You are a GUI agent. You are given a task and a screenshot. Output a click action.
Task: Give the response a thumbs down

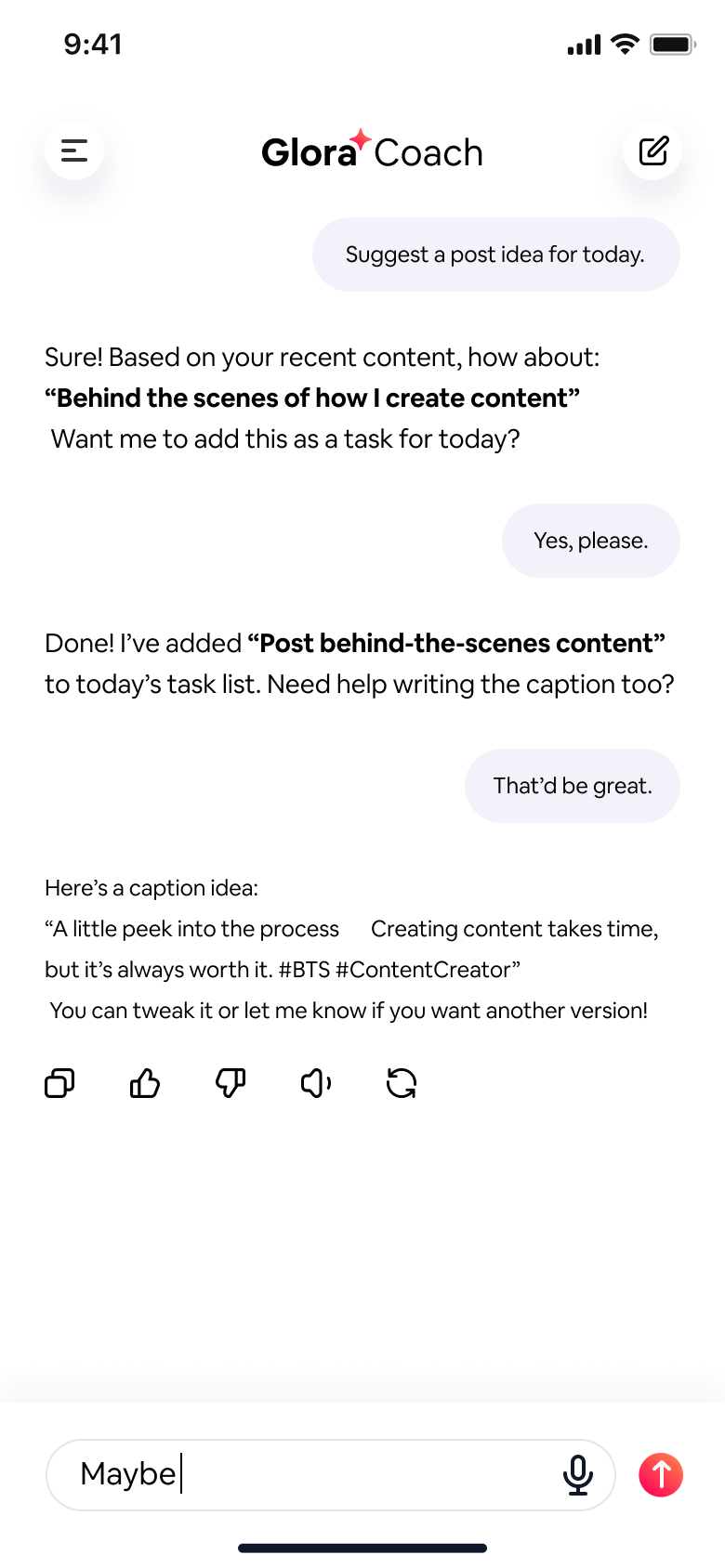click(x=231, y=1083)
